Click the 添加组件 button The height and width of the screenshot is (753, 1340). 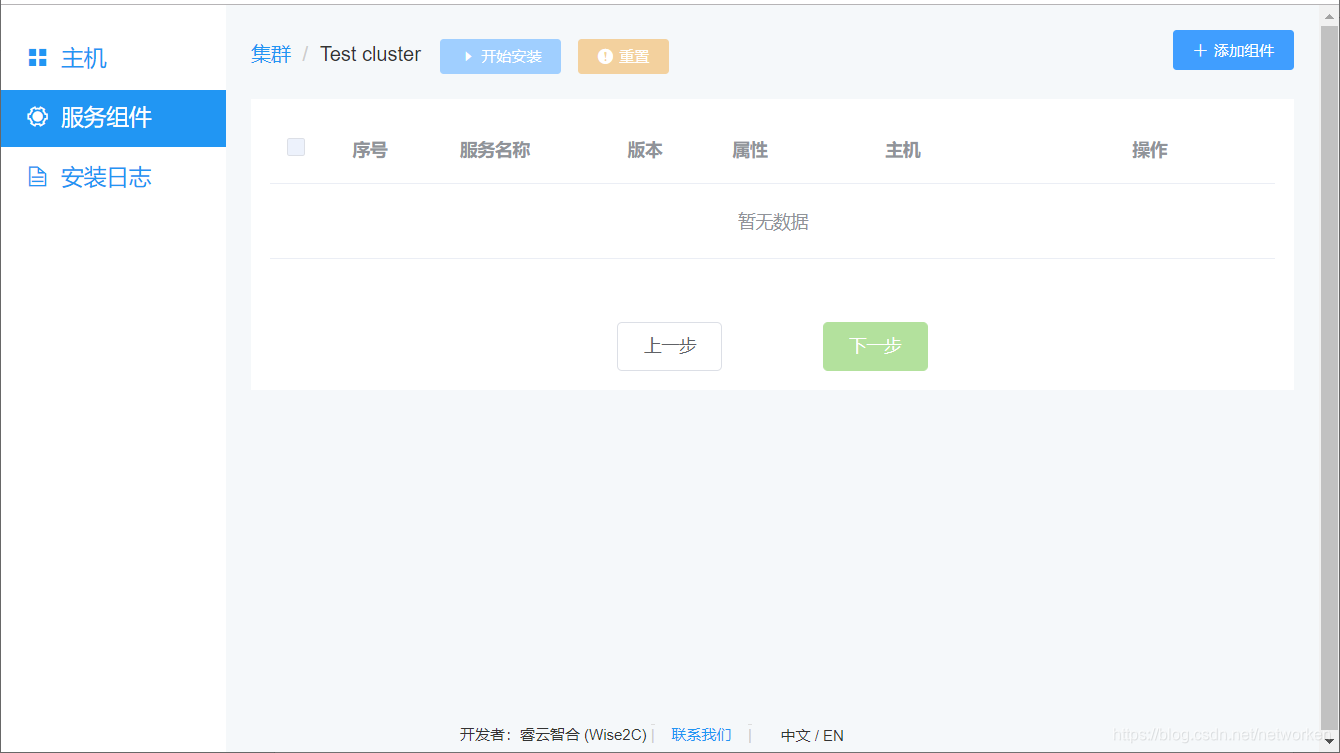coord(1233,50)
